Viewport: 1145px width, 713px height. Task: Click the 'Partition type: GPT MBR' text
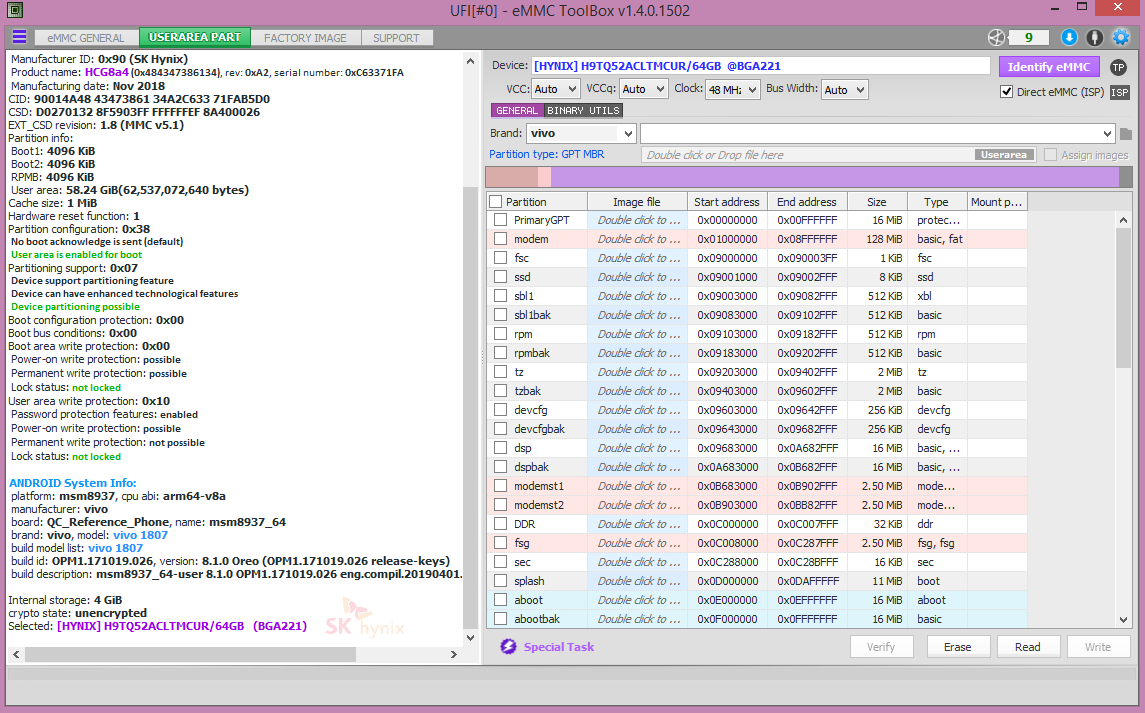click(547, 154)
